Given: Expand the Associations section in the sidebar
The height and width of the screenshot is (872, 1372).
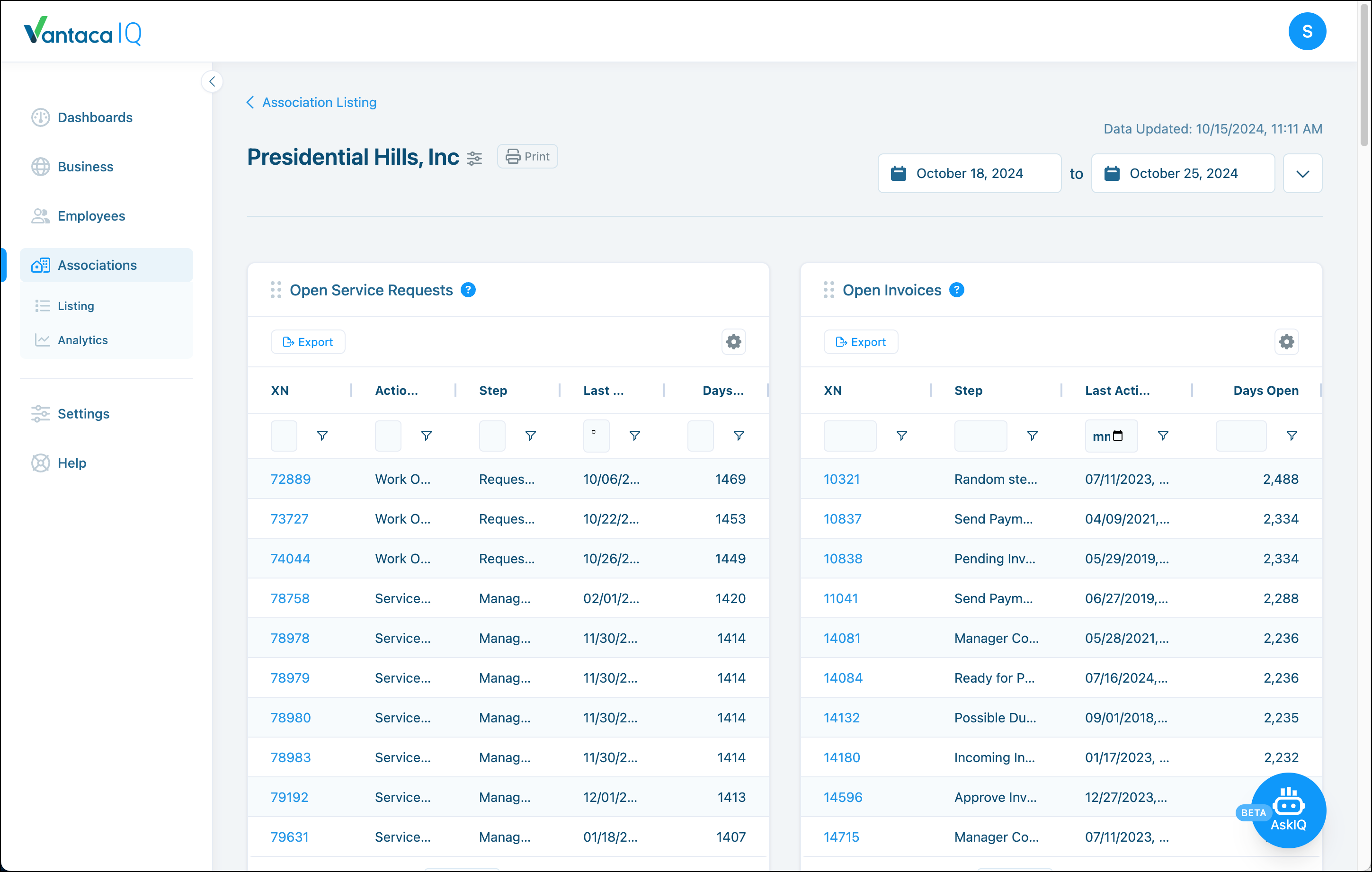Looking at the screenshot, I should point(97,265).
